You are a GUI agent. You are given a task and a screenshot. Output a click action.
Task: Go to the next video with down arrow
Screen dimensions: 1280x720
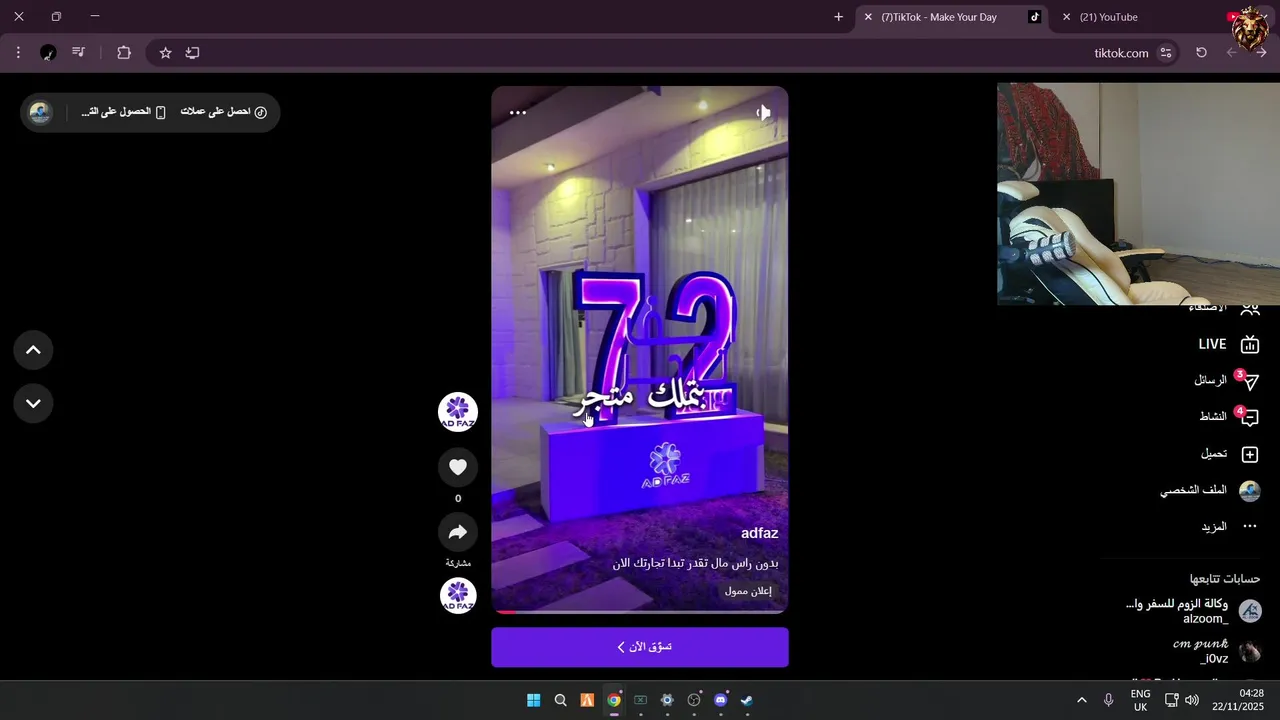click(33, 403)
